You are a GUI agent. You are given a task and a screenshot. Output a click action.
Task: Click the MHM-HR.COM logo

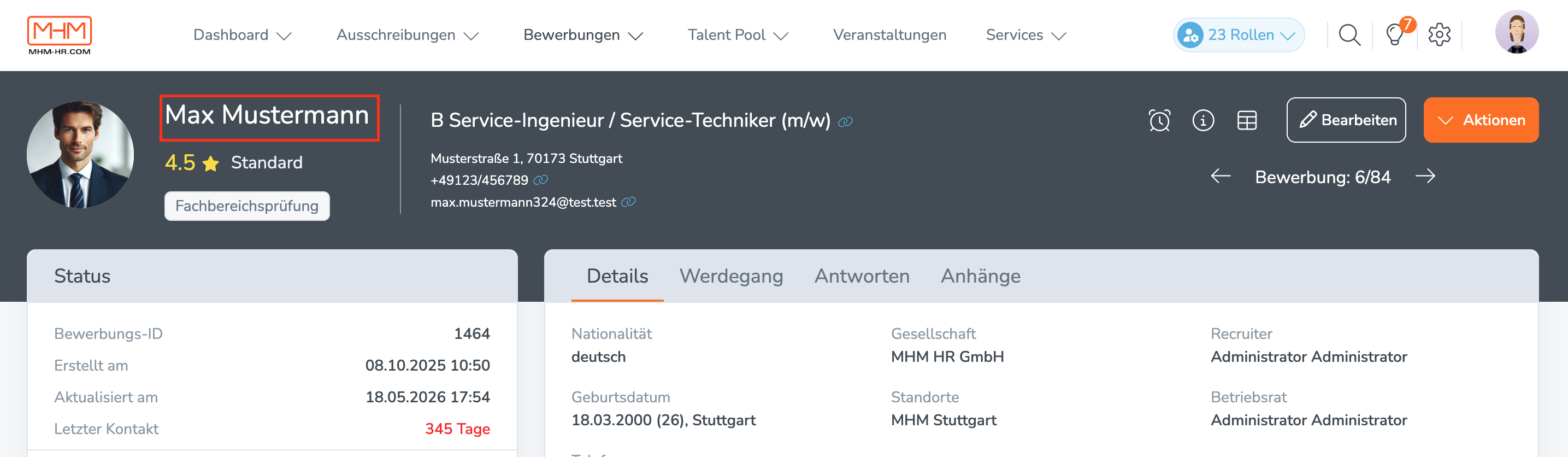(x=59, y=36)
